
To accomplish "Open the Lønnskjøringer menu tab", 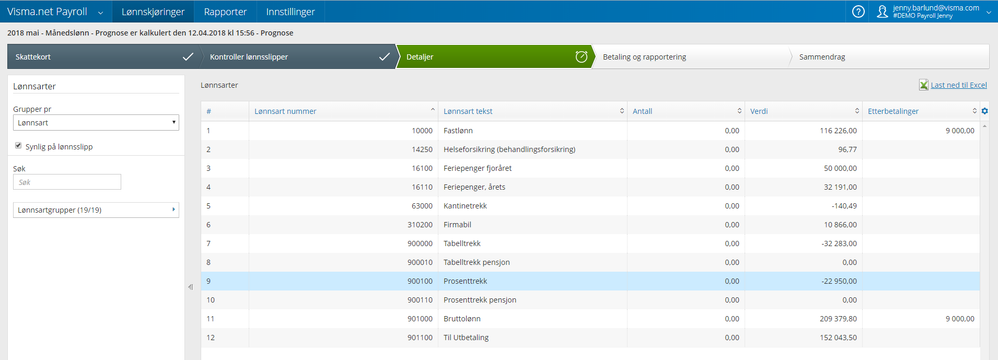I will pos(153,11).
